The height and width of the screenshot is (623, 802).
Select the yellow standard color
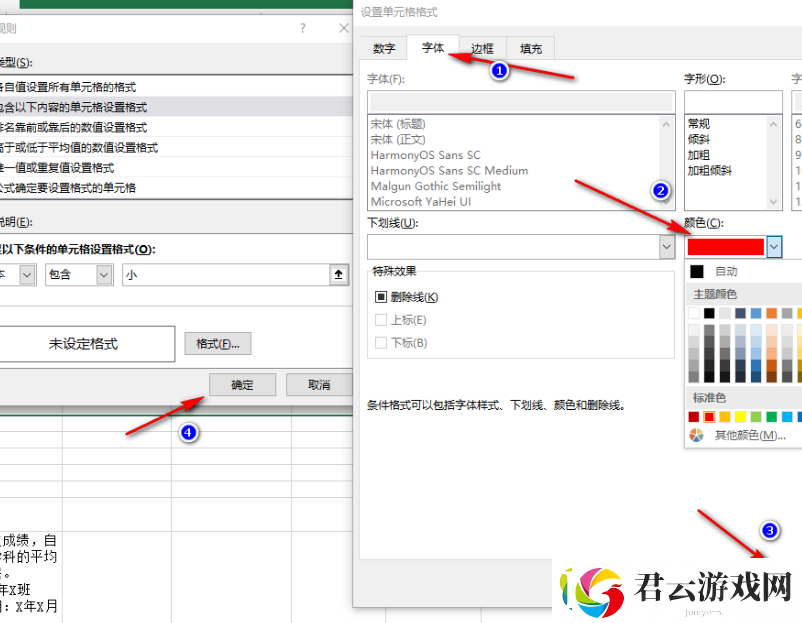point(740,417)
